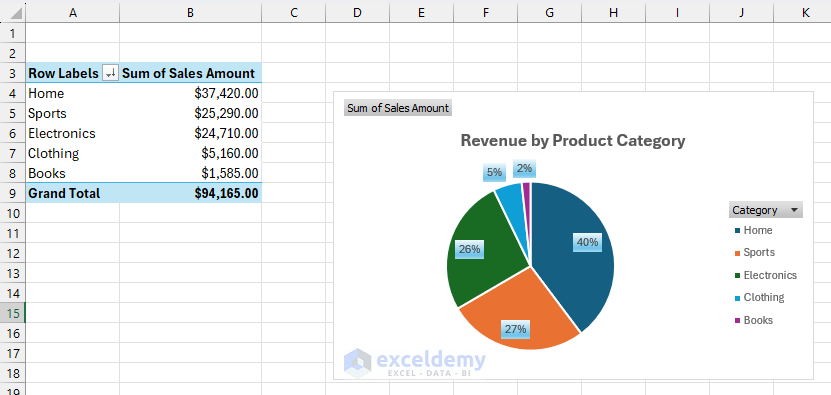831x395 pixels.
Task: Select row 1 header
Action: (13, 33)
